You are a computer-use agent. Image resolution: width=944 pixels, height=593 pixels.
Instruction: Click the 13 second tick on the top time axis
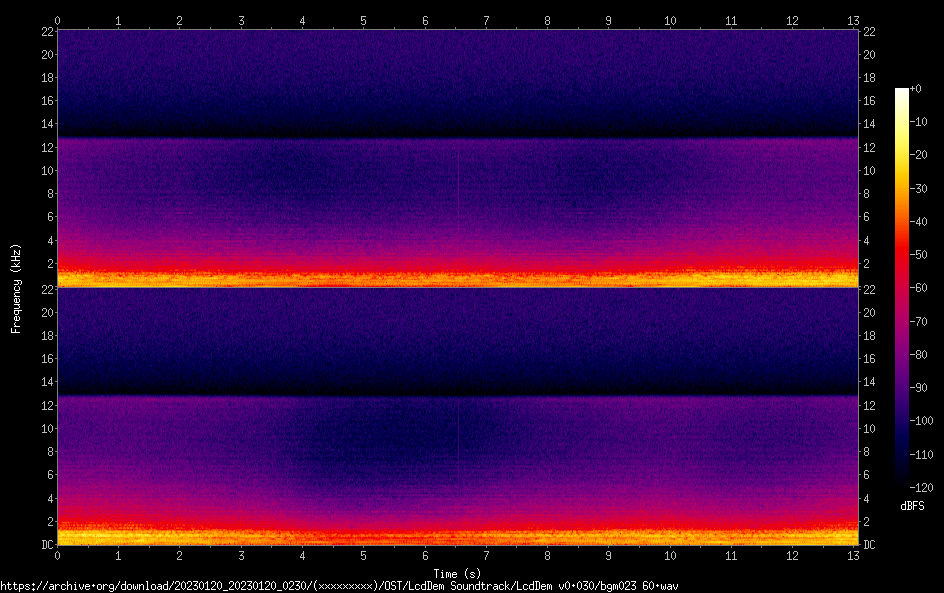854,20
